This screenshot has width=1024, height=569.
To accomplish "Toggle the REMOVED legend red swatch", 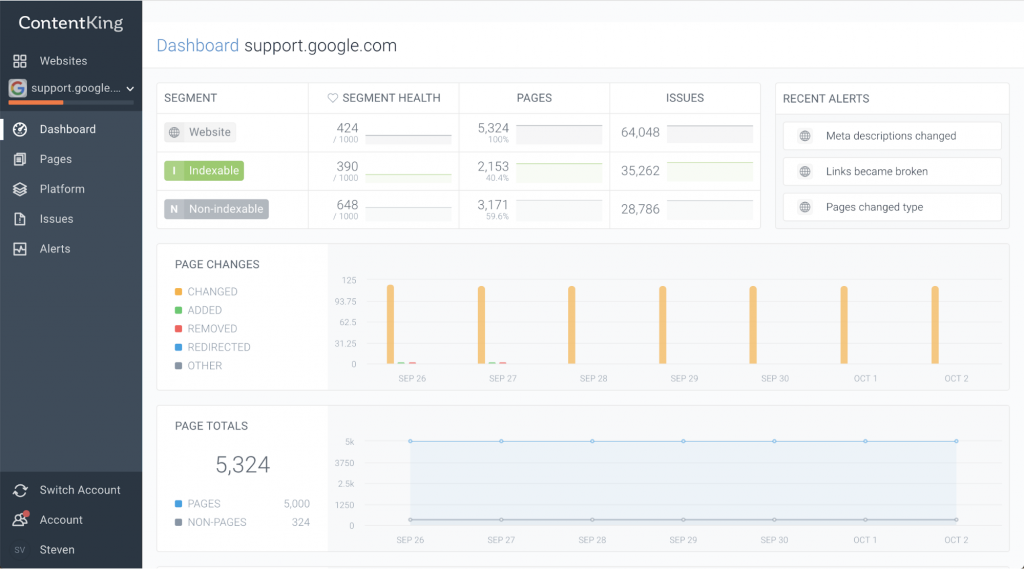I will [x=178, y=329].
